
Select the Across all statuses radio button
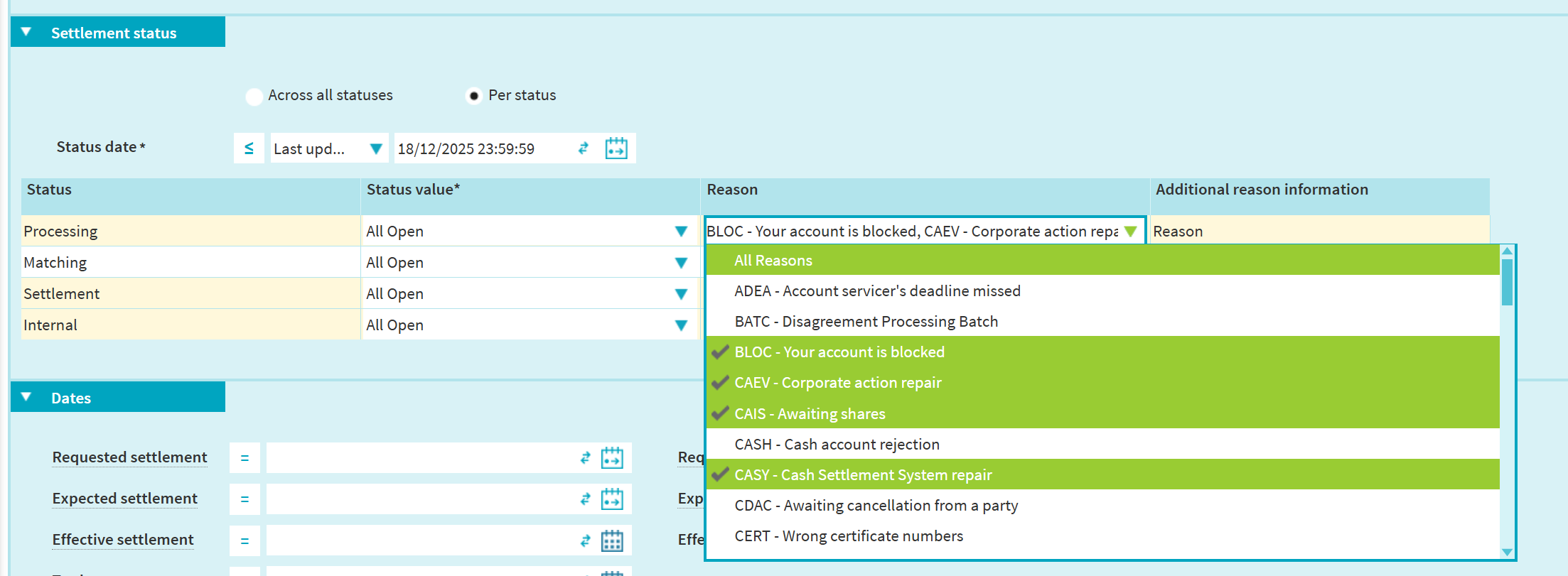[254, 96]
